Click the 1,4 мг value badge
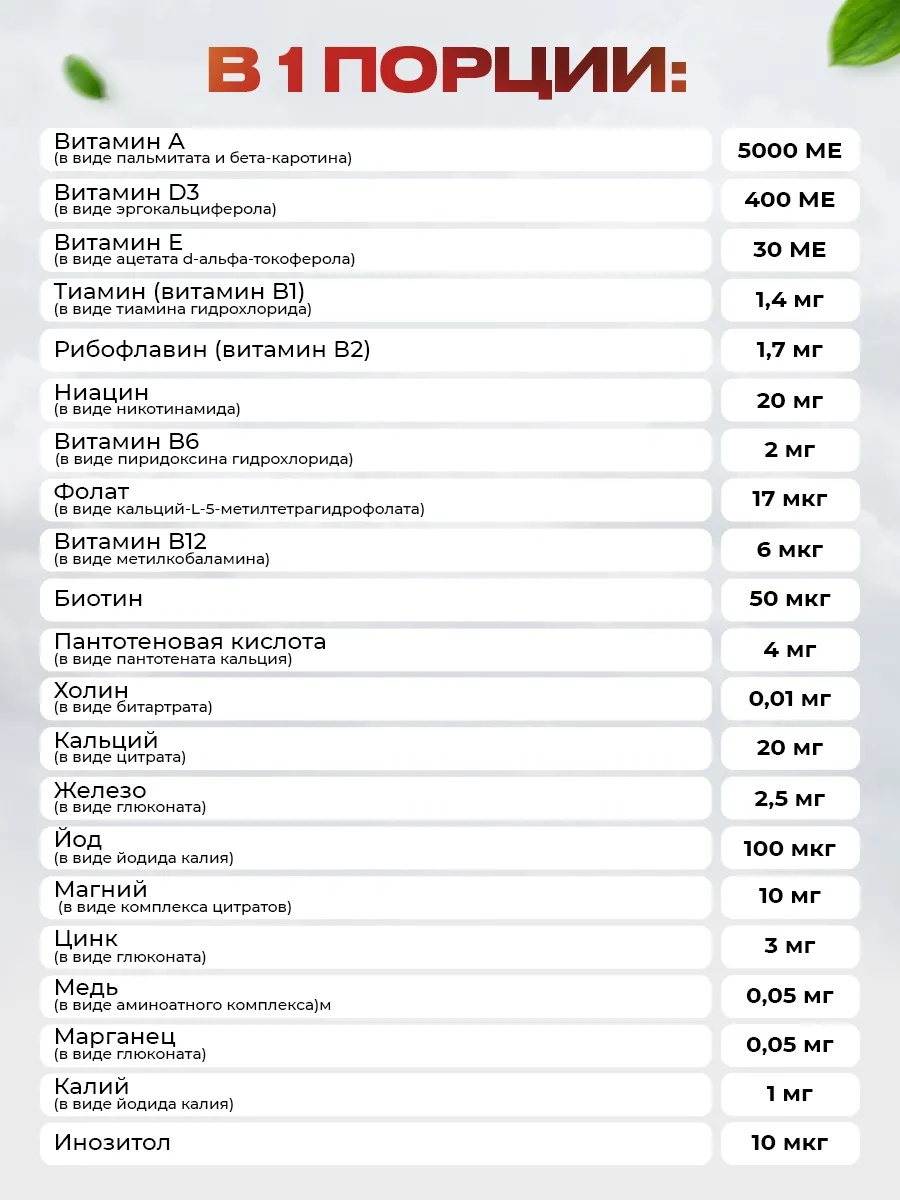This screenshot has width=900, height=1200. pyautogui.click(x=790, y=300)
